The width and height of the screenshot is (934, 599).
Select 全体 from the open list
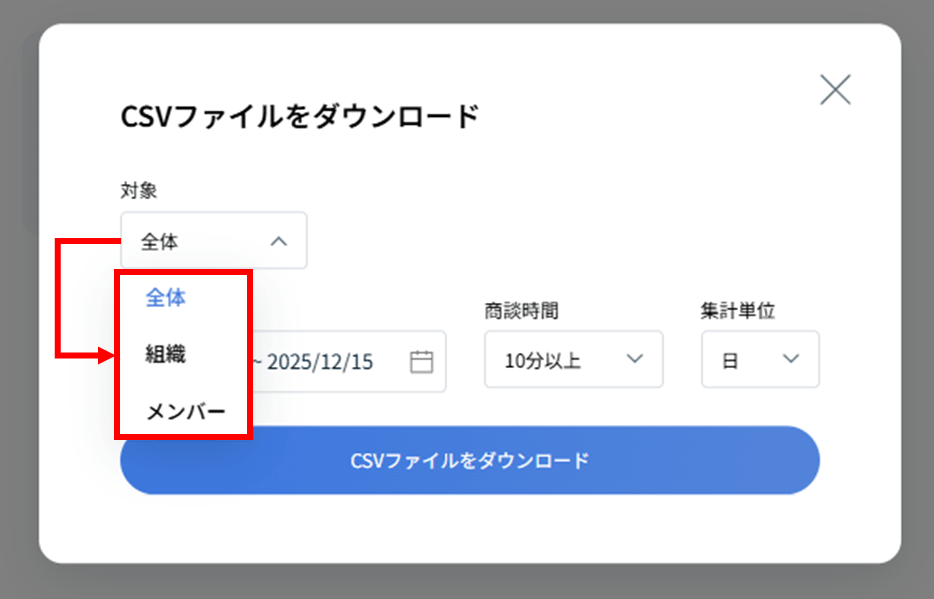click(x=166, y=298)
